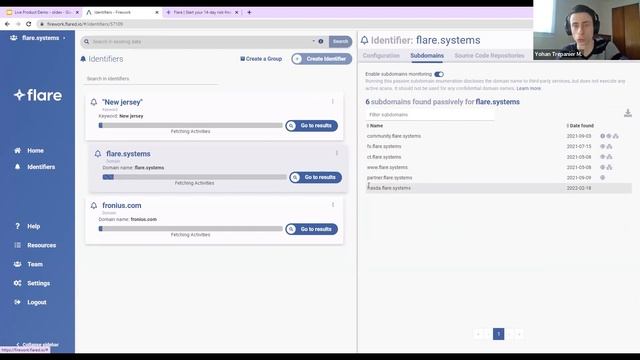Open the dropdown caret in the top search bar
Screen dimensions: 640x360
pos(313,41)
